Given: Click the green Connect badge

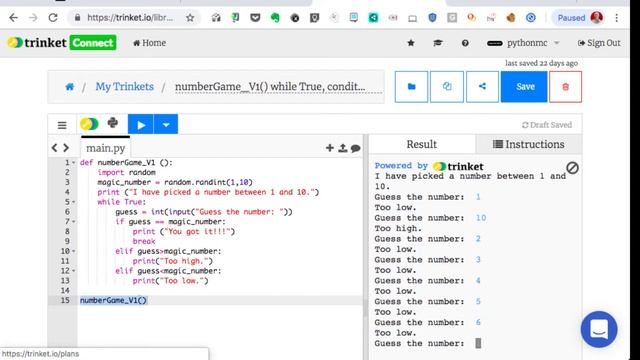Looking at the screenshot, I should (93, 42).
